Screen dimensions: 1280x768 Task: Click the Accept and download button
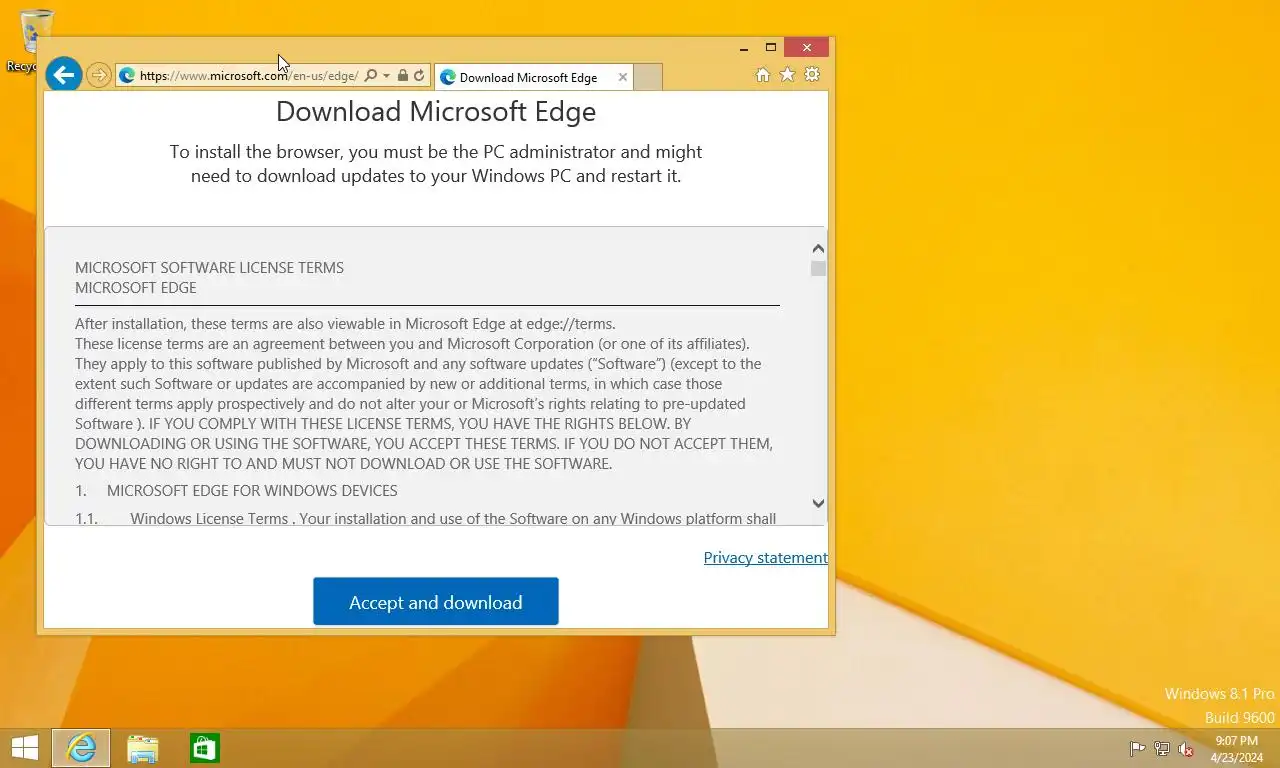pyautogui.click(x=436, y=602)
